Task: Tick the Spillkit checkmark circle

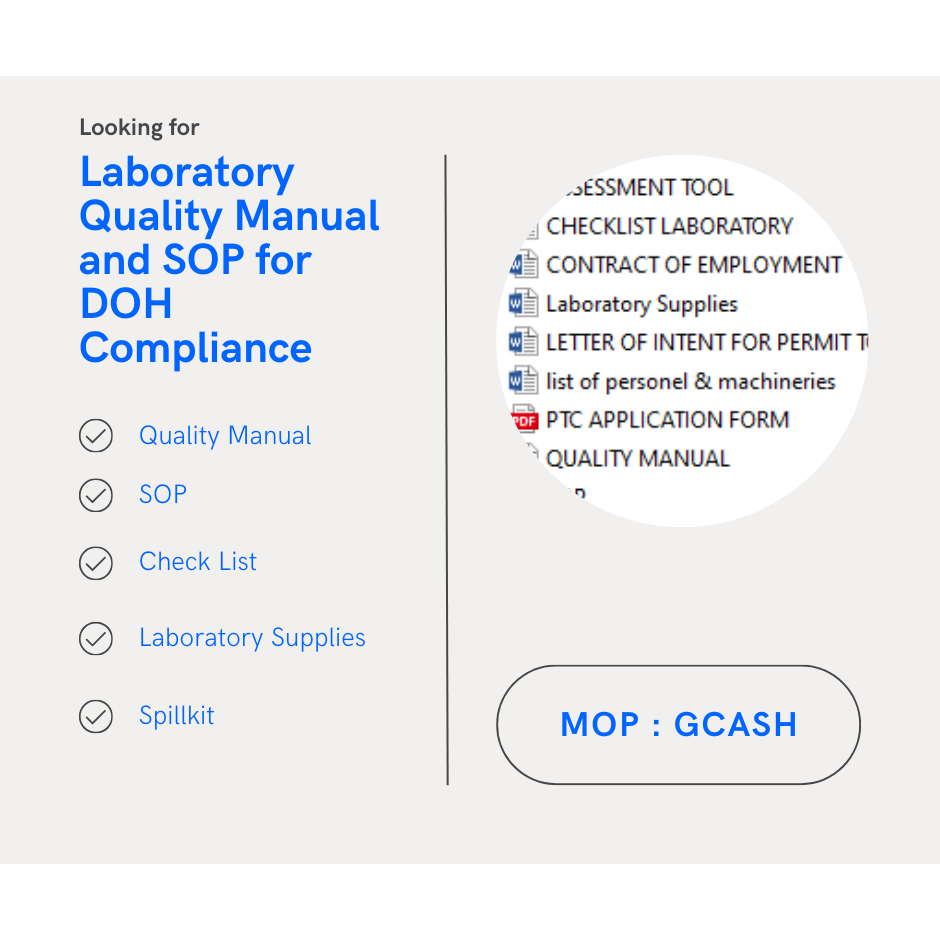Action: (x=96, y=717)
